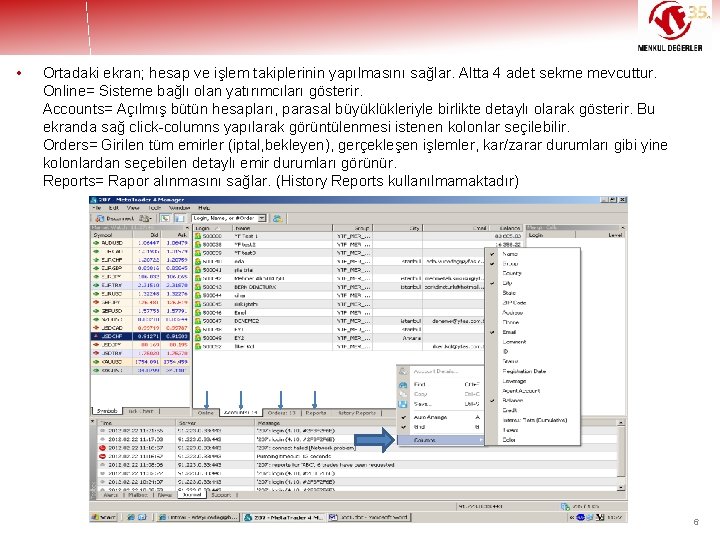
Task: Open MetaTrader 4 Manager taskbar item
Action: (284, 517)
